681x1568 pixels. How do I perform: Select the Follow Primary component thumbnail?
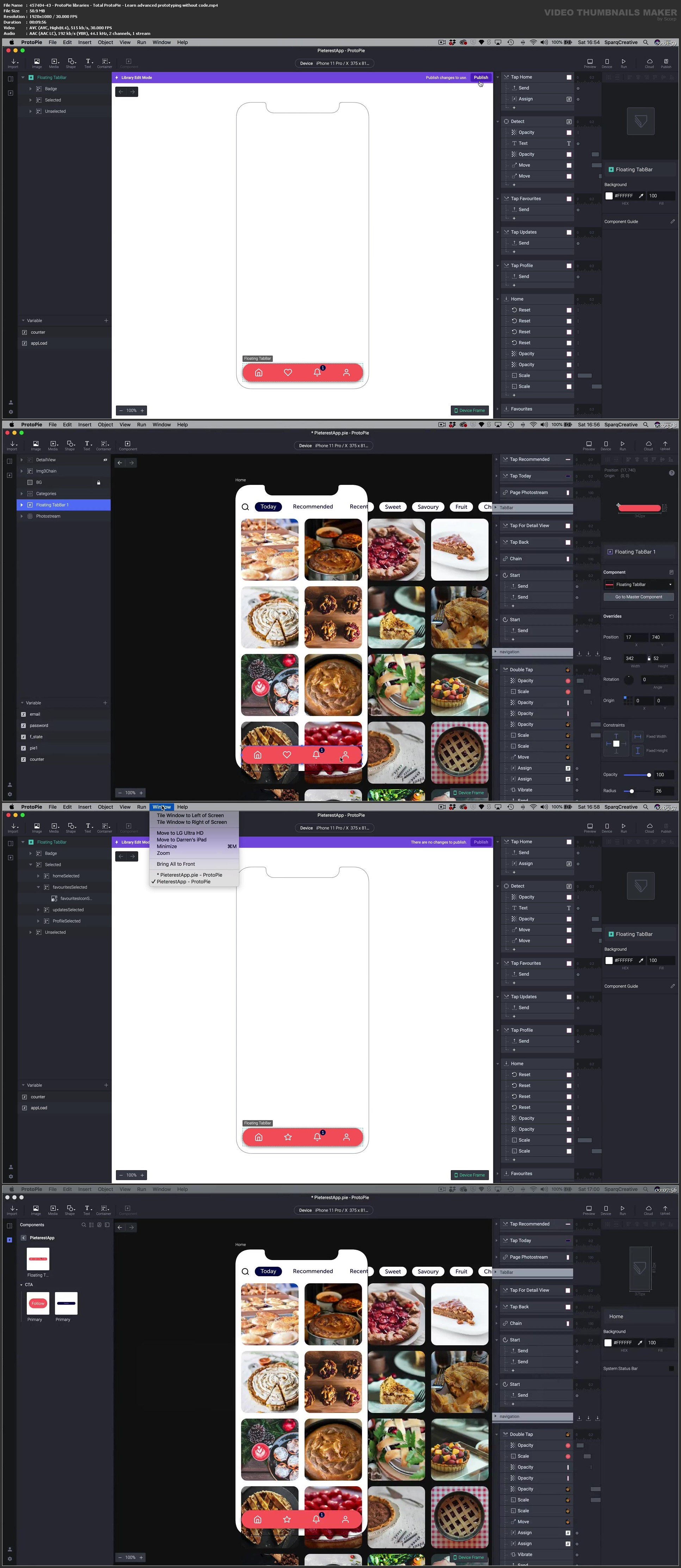38,1303
